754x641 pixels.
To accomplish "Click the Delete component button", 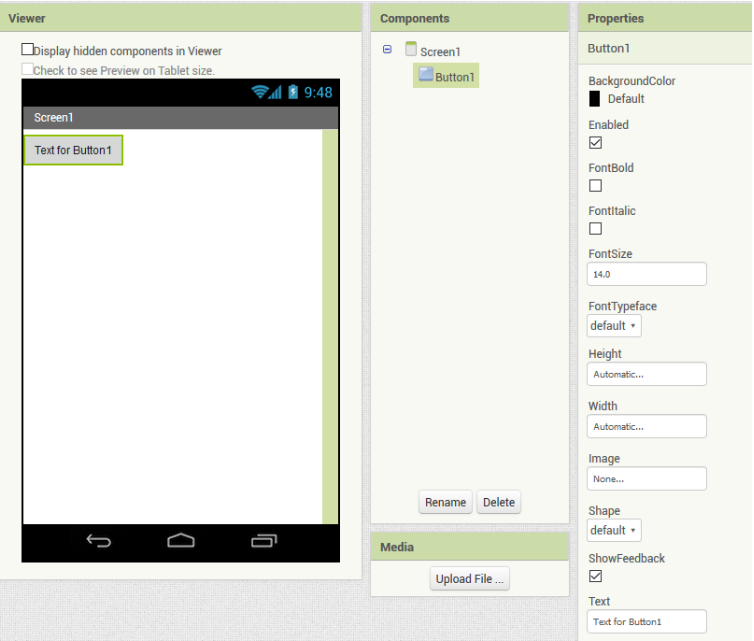I will [498, 502].
